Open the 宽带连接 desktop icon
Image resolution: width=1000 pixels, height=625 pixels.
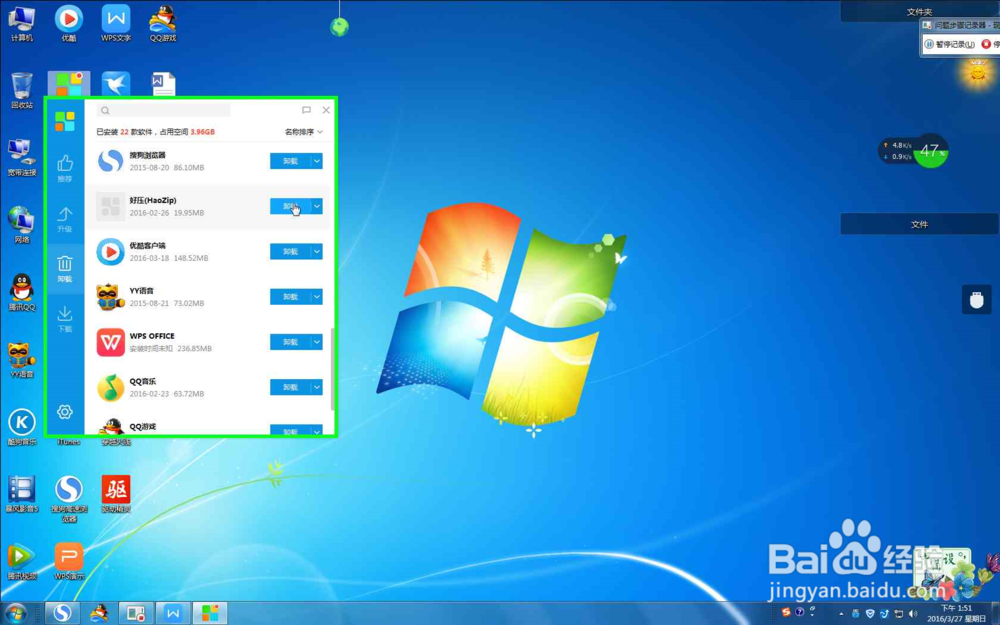22,158
